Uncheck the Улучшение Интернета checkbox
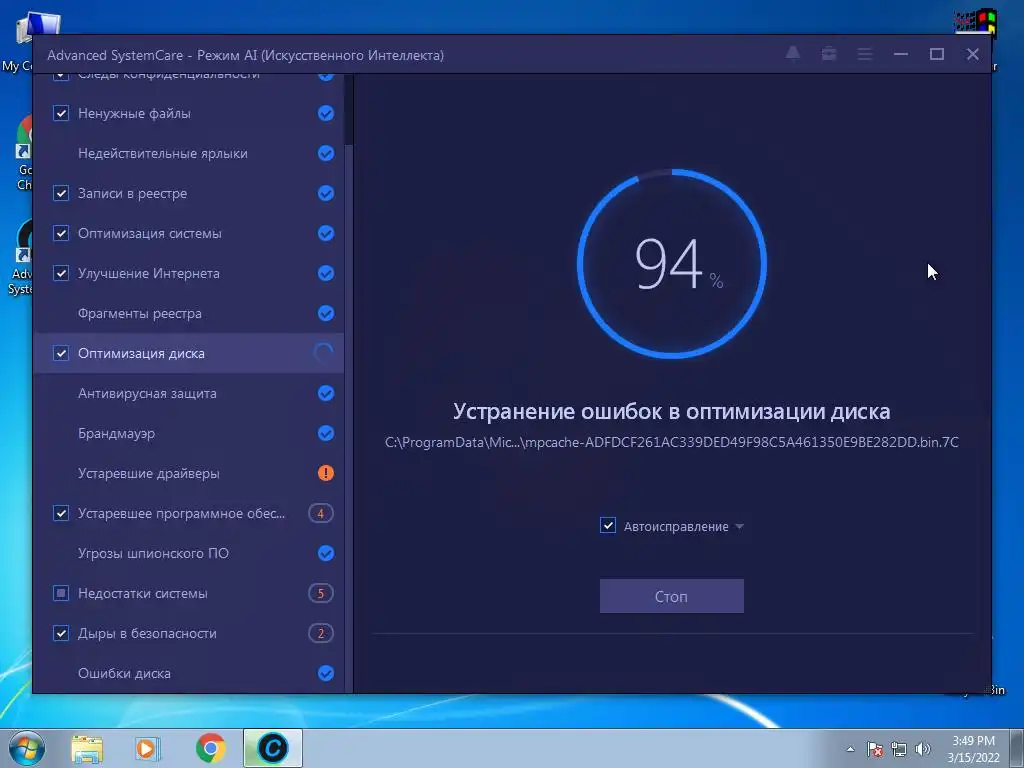Viewport: 1024px width, 768px height. (x=61, y=273)
